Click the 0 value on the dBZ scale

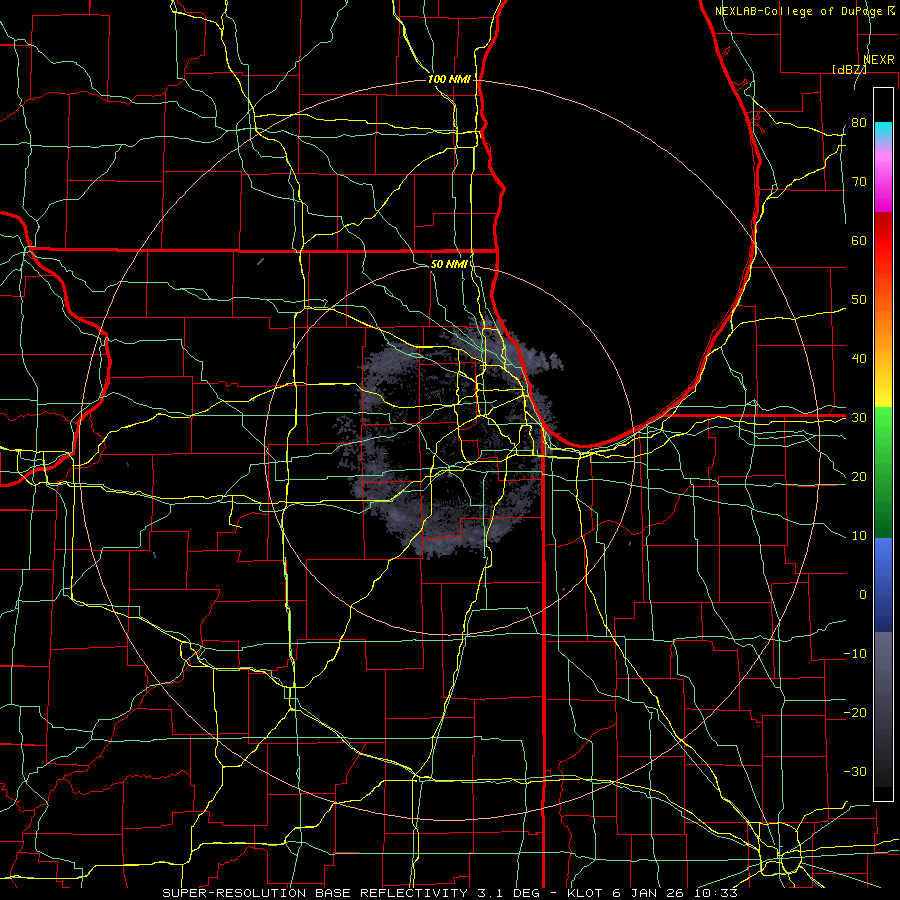click(x=863, y=595)
